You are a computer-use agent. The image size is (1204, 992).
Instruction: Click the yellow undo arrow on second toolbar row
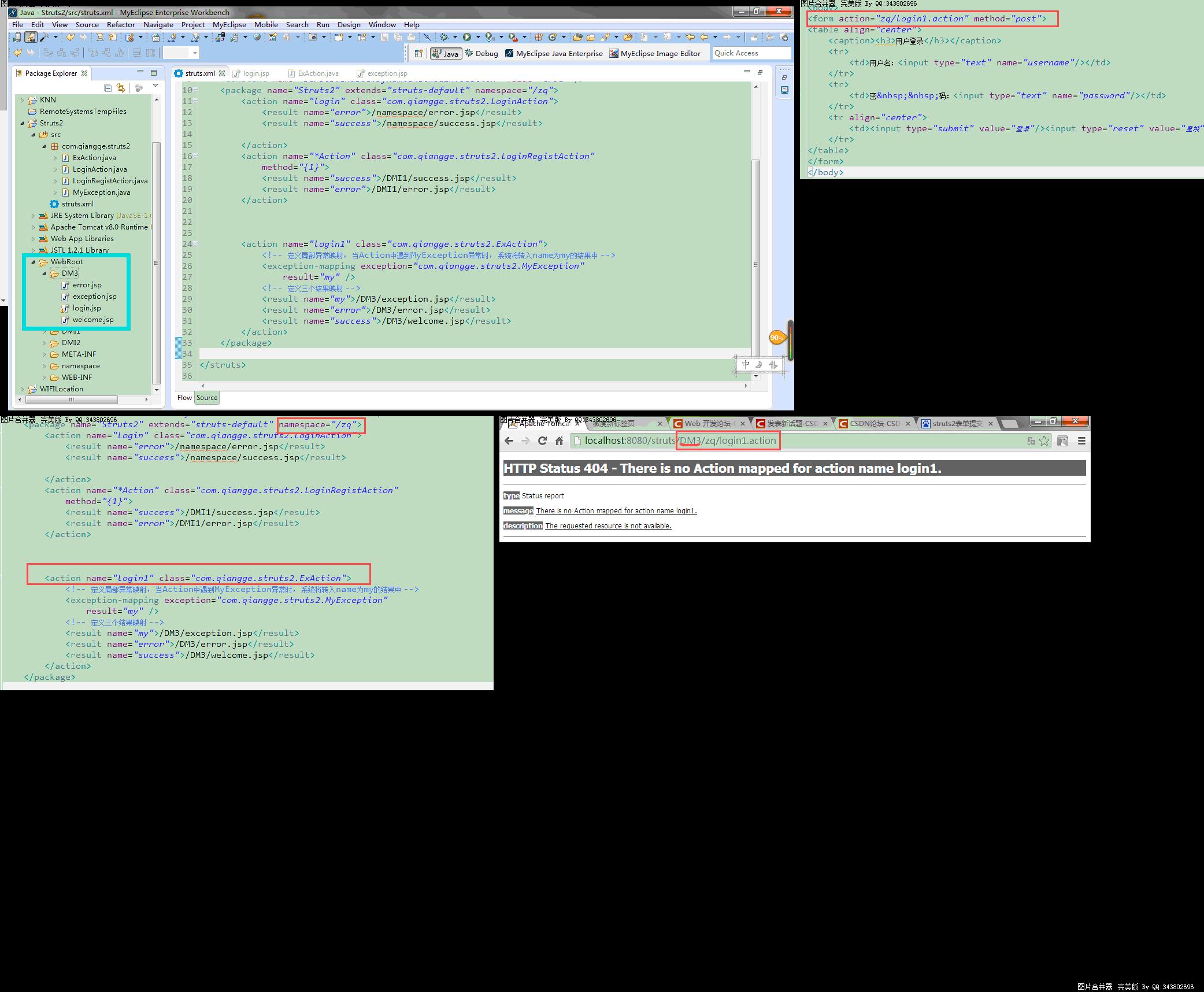(x=18, y=53)
